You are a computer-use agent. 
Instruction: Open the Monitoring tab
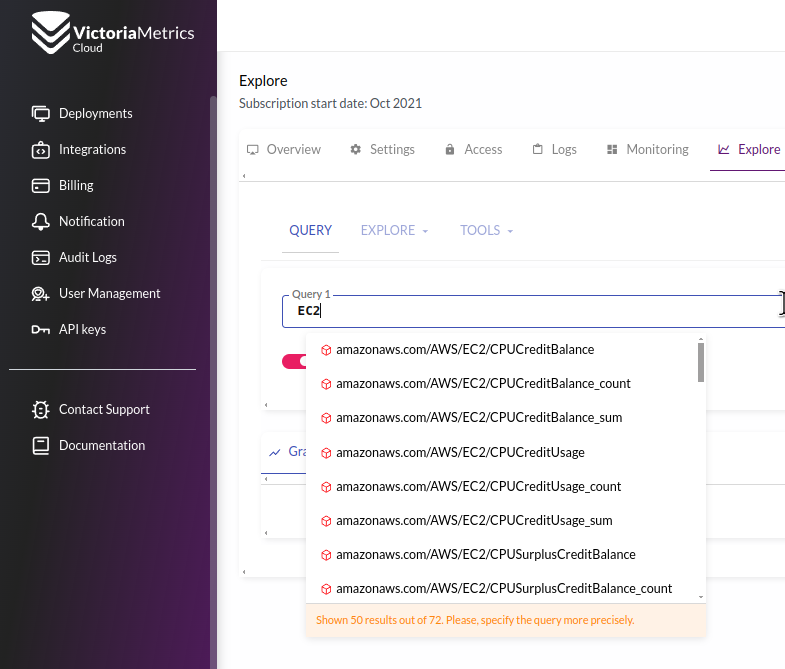[648, 149]
